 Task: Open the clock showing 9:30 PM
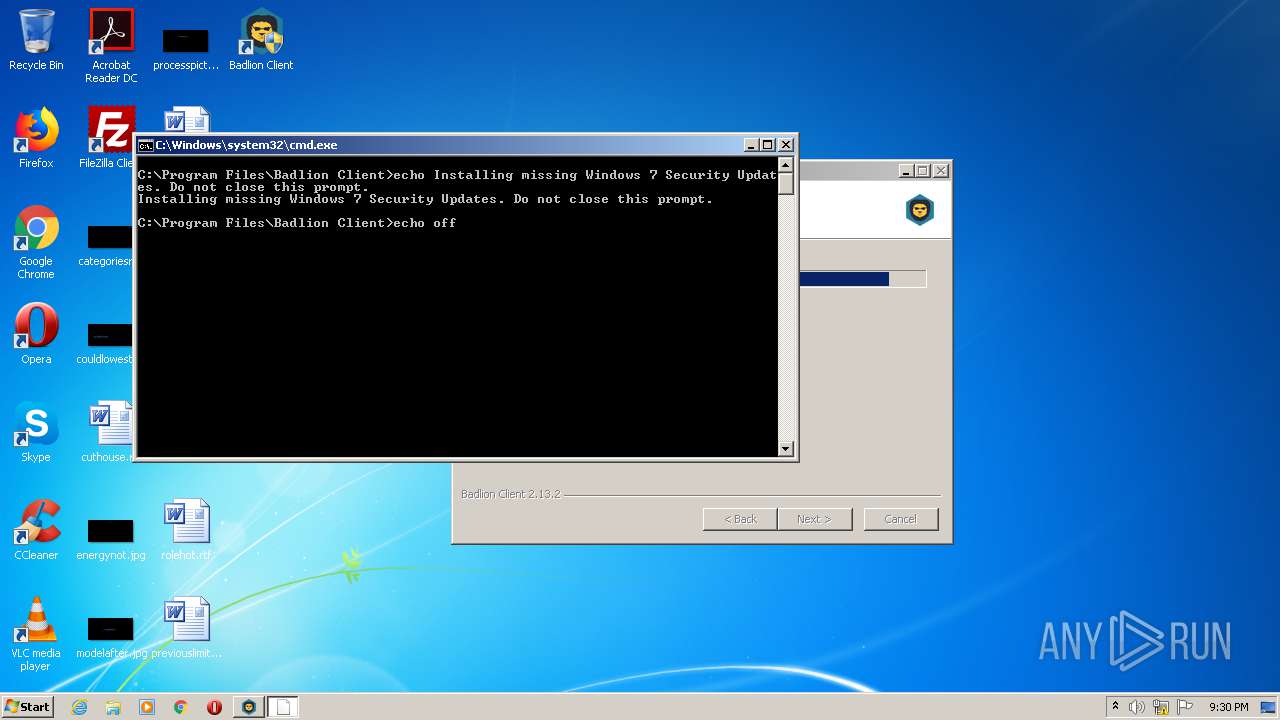click(x=1229, y=707)
